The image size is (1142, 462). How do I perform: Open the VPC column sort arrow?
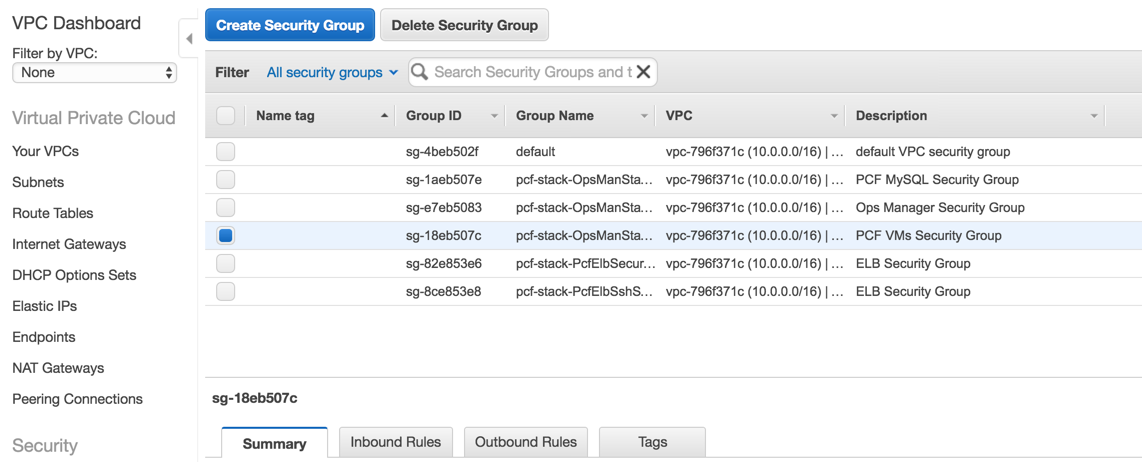pos(834,116)
